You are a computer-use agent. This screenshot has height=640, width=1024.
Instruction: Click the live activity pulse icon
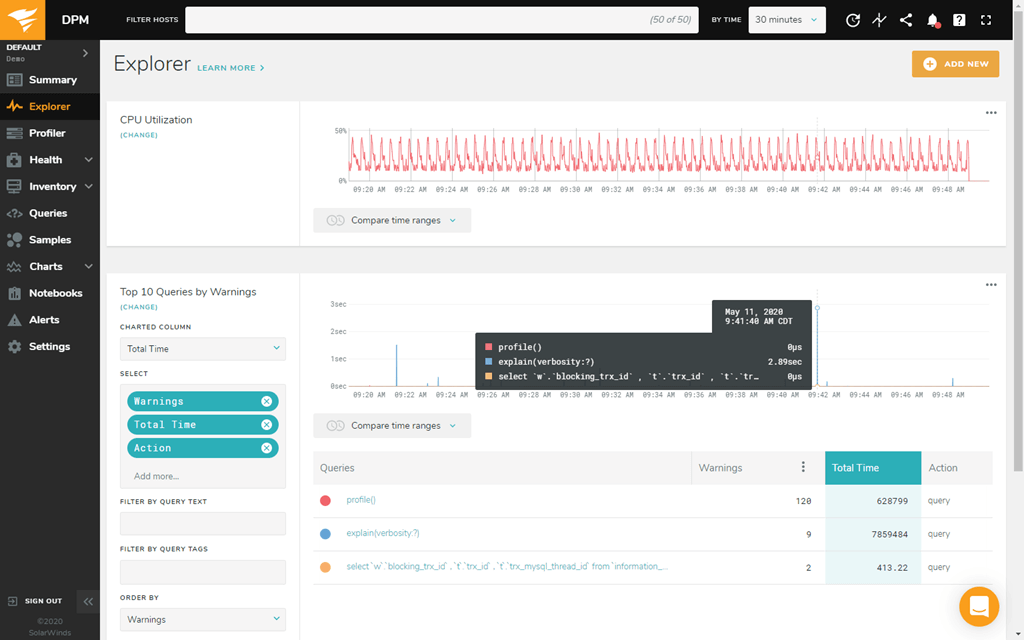pos(879,19)
